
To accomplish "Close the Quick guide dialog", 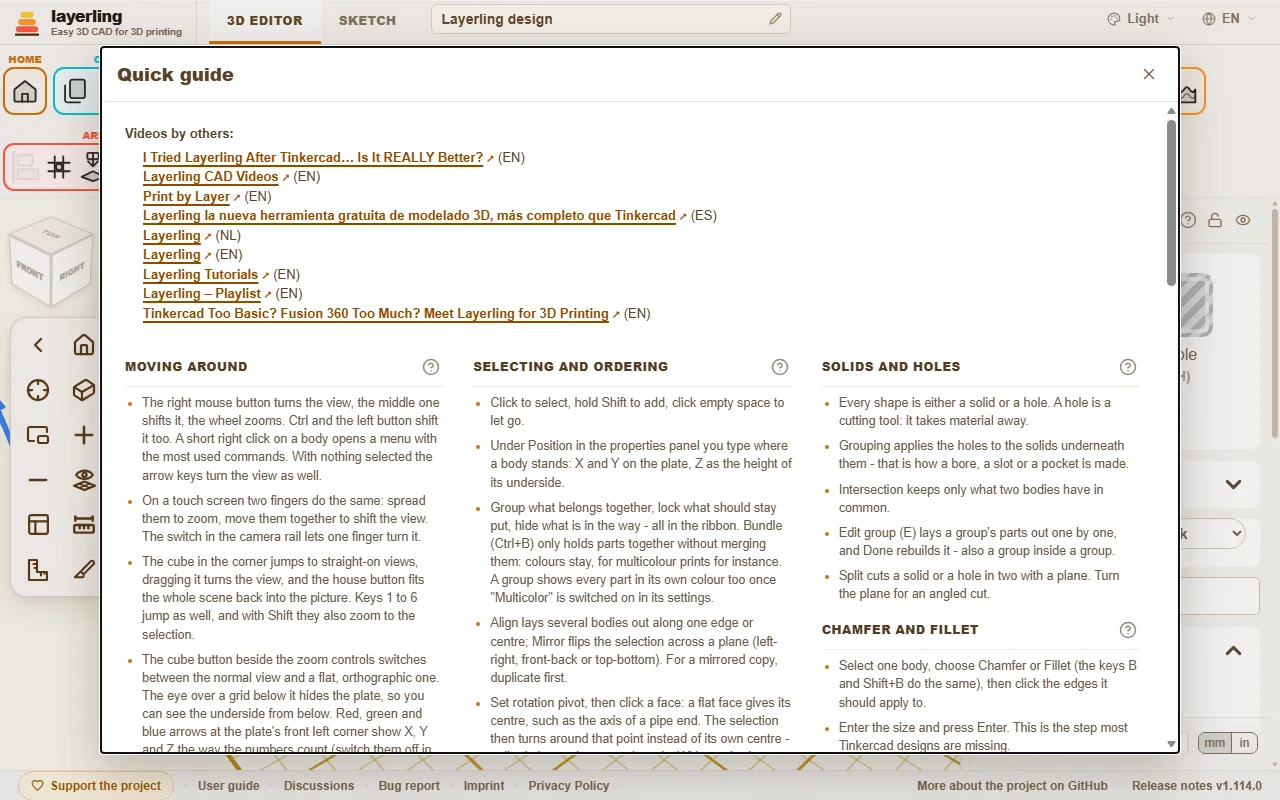I will point(1149,74).
